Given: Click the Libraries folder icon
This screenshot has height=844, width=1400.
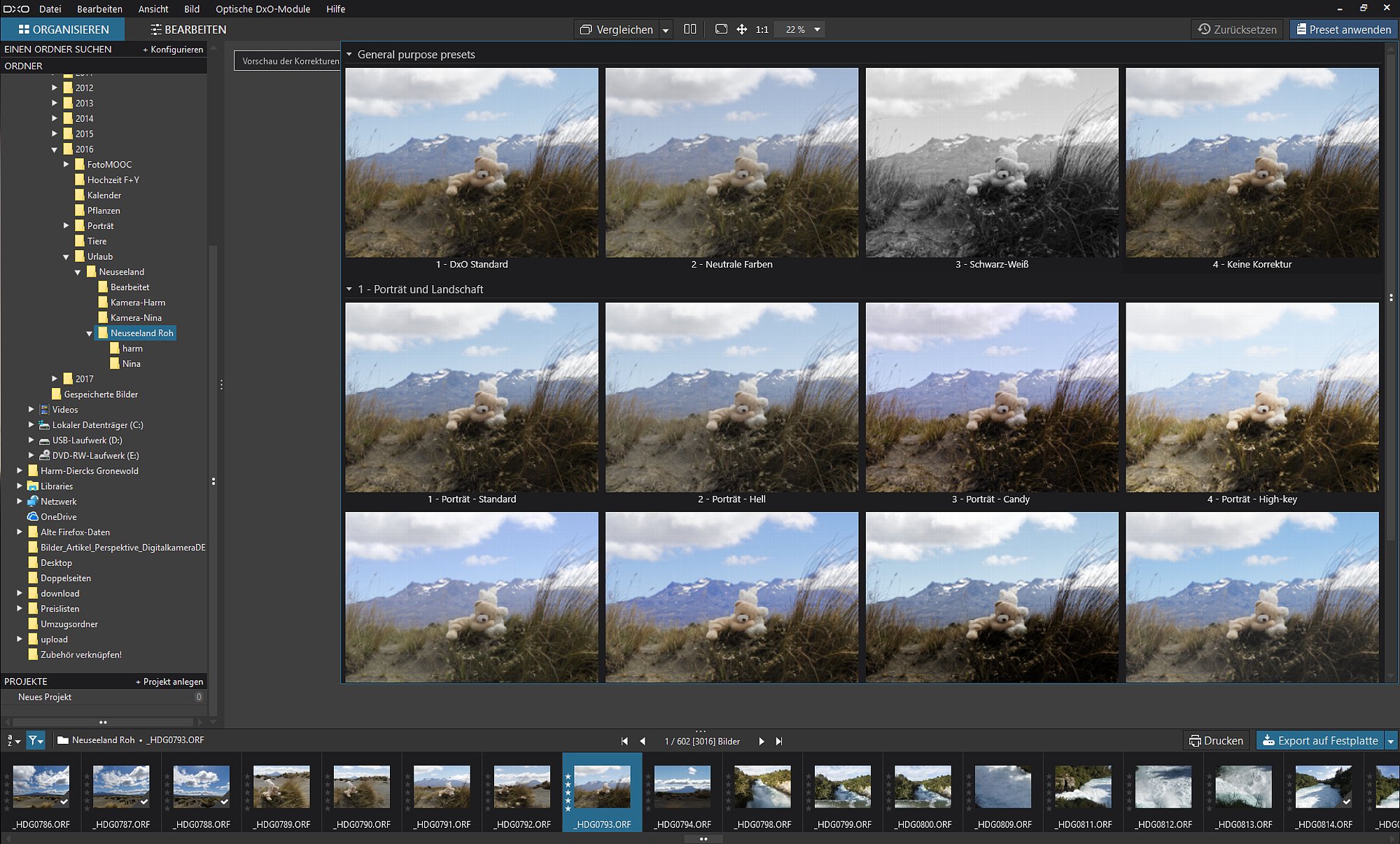Looking at the screenshot, I should [x=33, y=486].
